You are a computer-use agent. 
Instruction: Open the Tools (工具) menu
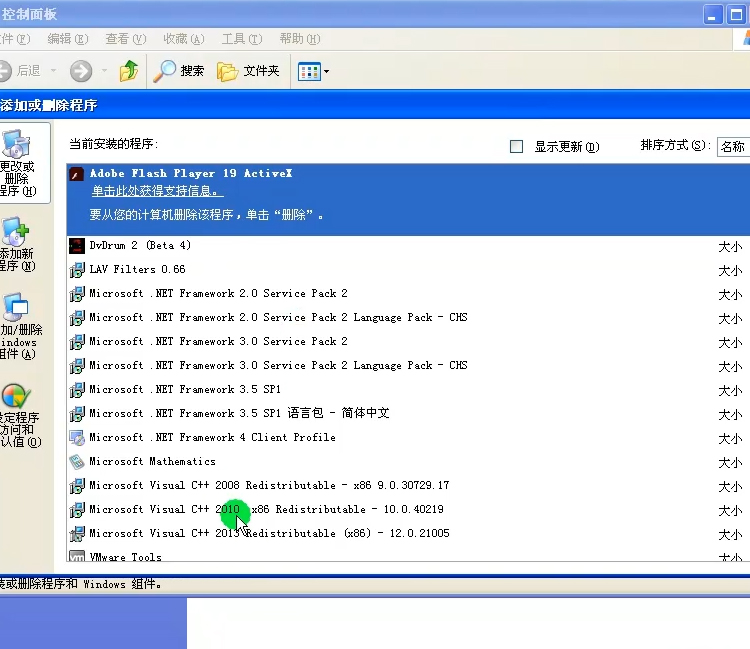coord(242,39)
